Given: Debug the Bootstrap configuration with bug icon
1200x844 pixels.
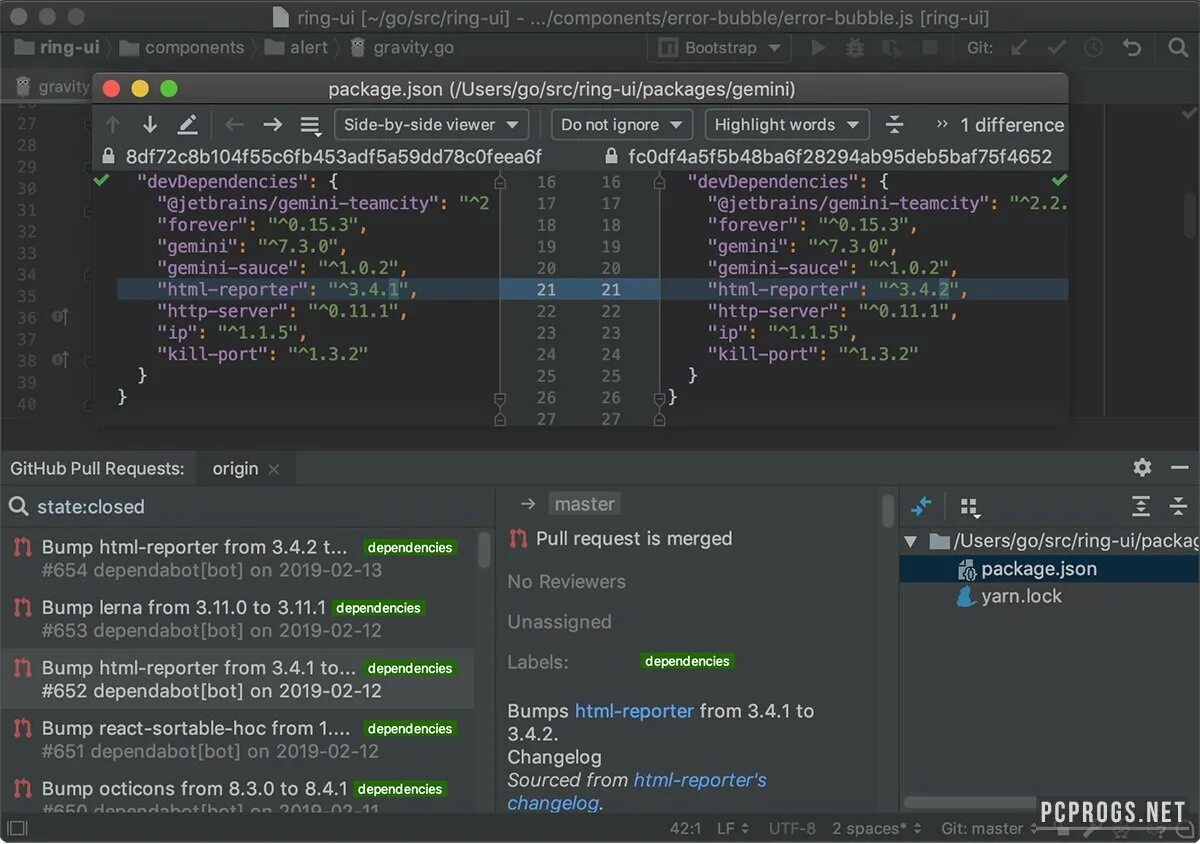Looking at the screenshot, I should point(855,47).
